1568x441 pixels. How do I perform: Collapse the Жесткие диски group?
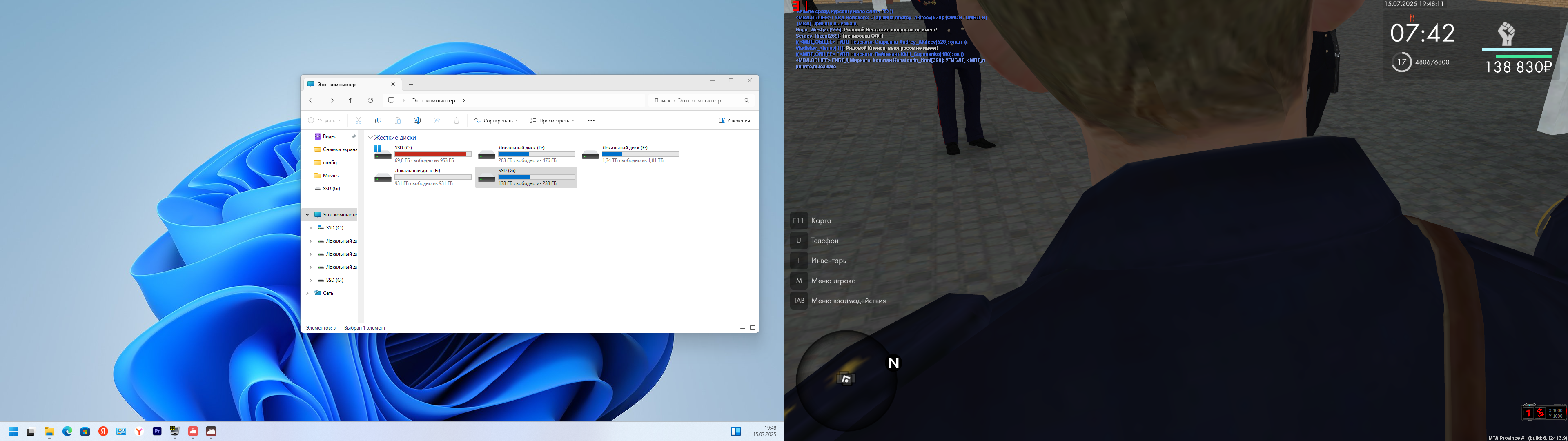(x=370, y=138)
